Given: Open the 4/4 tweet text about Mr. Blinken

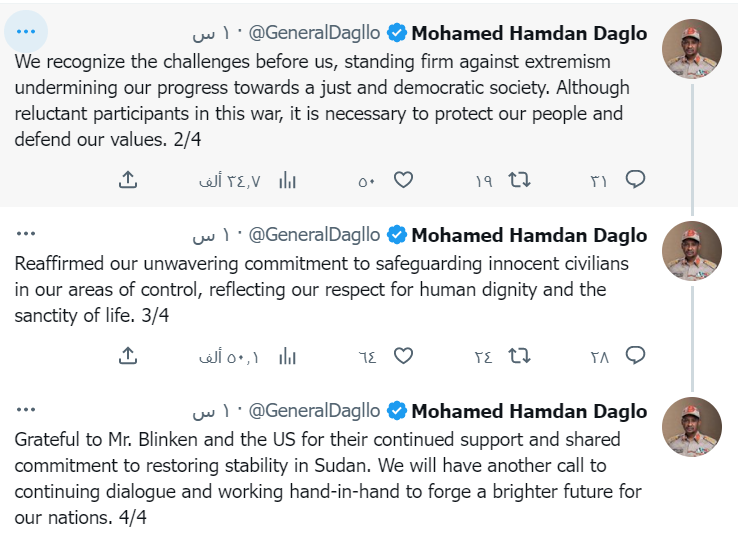Looking at the screenshot, I should point(328,478).
